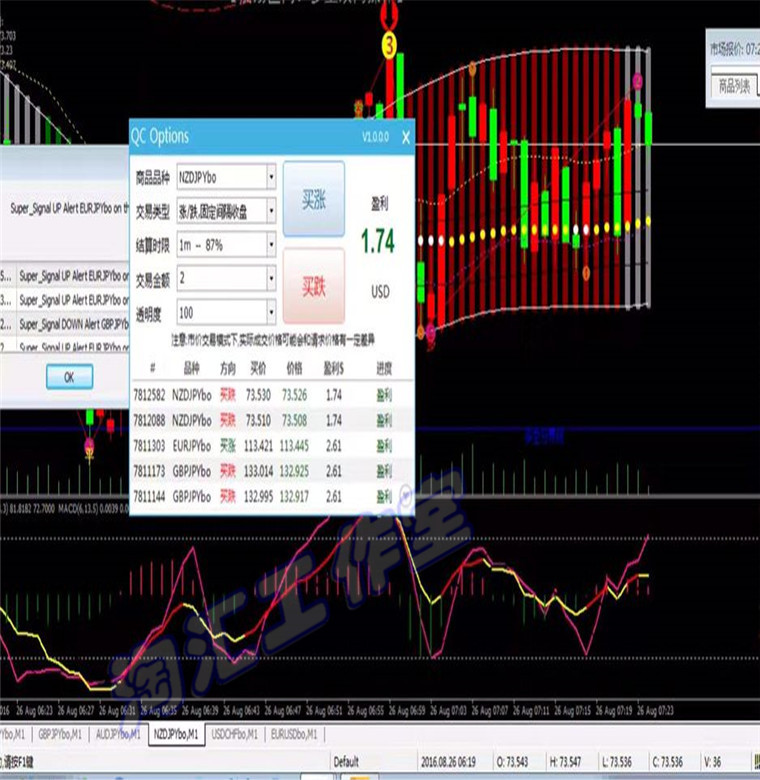Screen dimensions: 760x780
Task: Click the yellow number 3 signal marker
Action: (389, 45)
